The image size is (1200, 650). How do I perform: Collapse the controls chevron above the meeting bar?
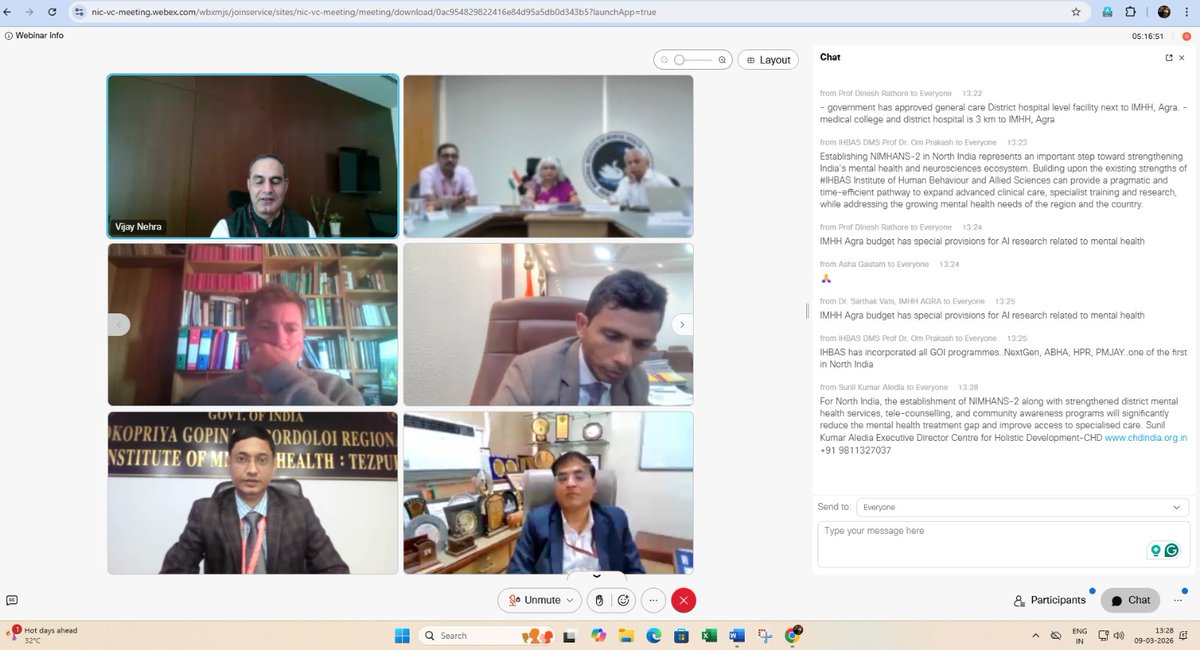pyautogui.click(x=597, y=576)
